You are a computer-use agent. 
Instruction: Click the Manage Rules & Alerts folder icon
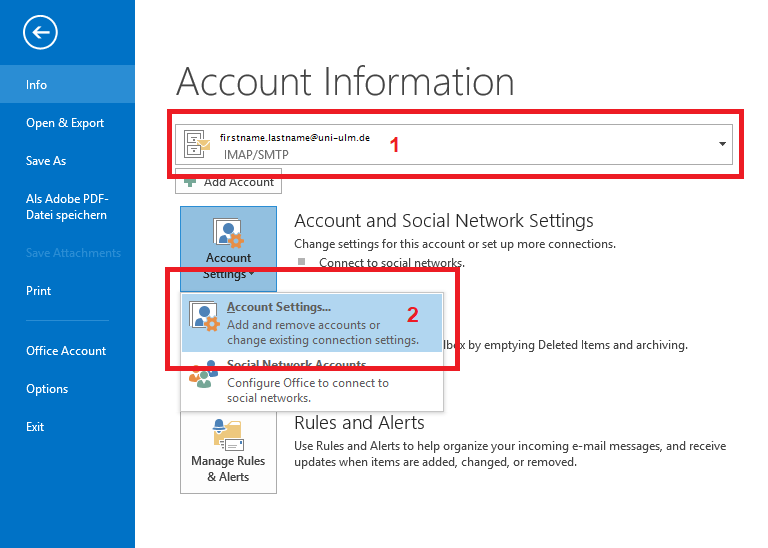click(x=228, y=435)
